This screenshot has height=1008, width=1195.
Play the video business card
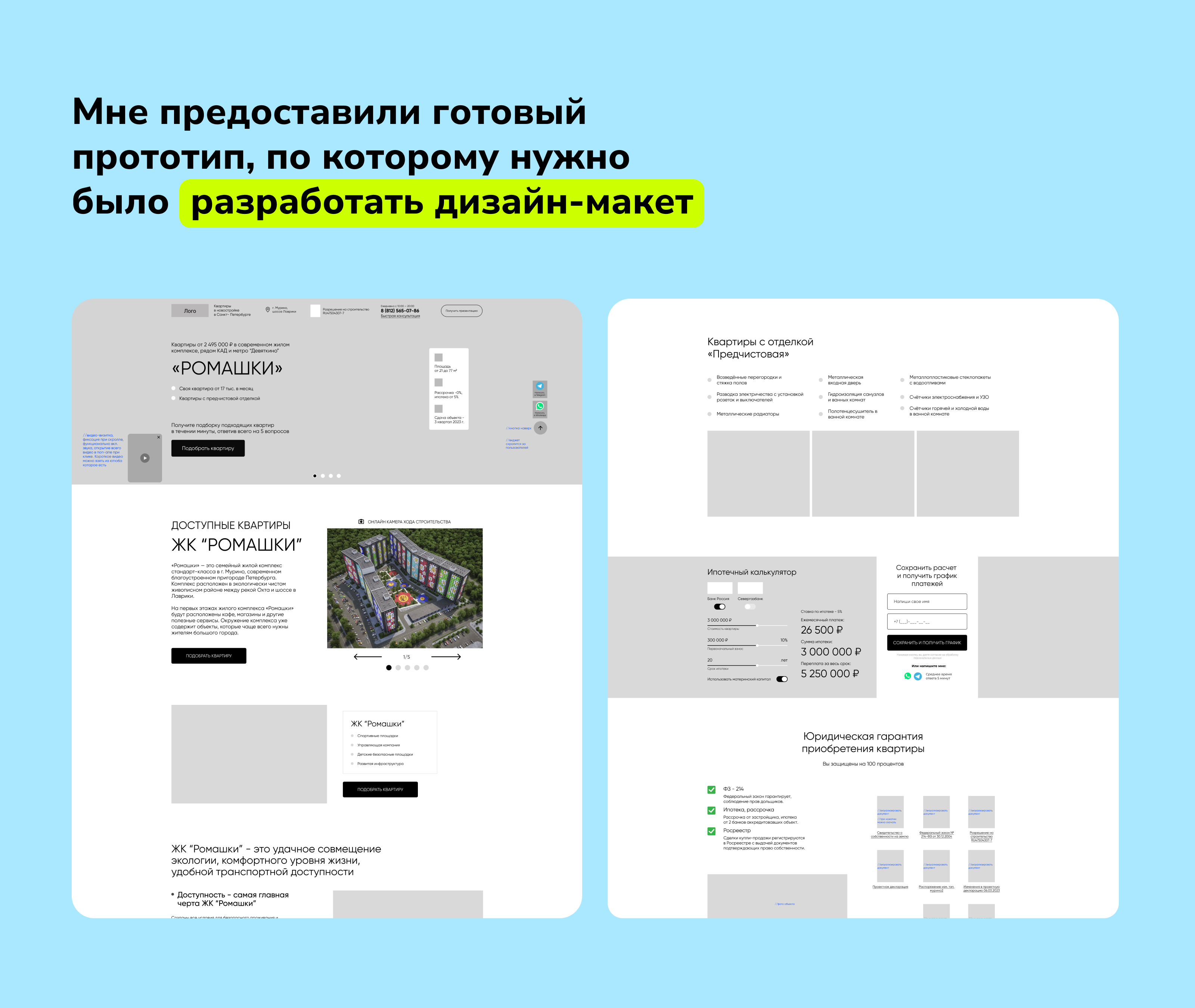click(x=145, y=458)
